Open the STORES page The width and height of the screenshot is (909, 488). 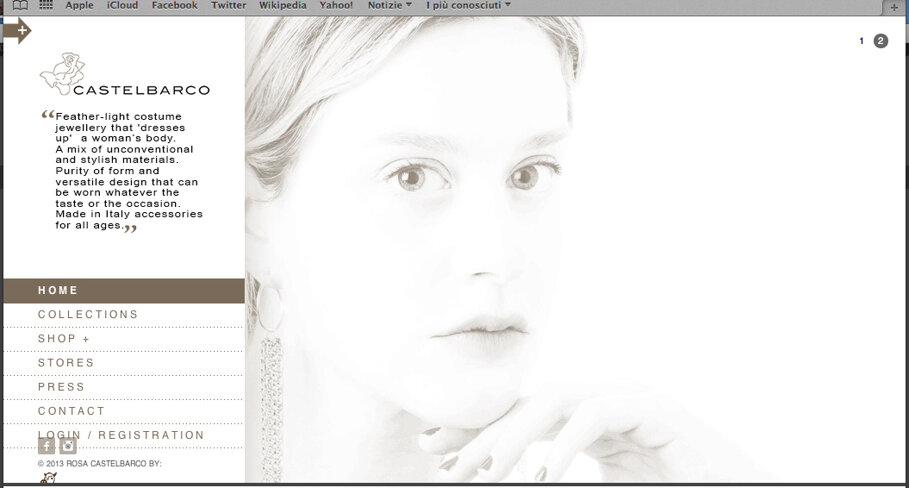[66, 363]
